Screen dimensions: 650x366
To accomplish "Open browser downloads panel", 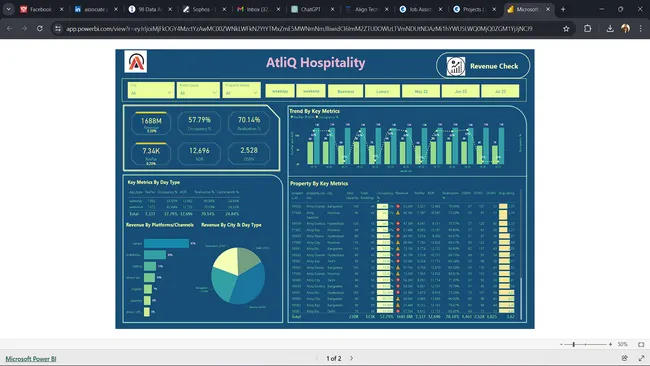I will pyautogui.click(x=610, y=29).
